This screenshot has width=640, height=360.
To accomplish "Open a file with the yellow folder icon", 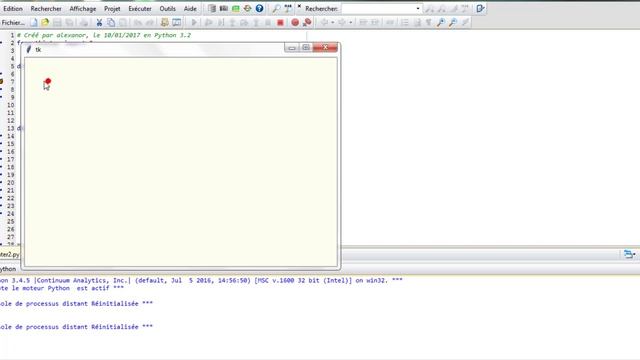I will [x=45, y=22].
